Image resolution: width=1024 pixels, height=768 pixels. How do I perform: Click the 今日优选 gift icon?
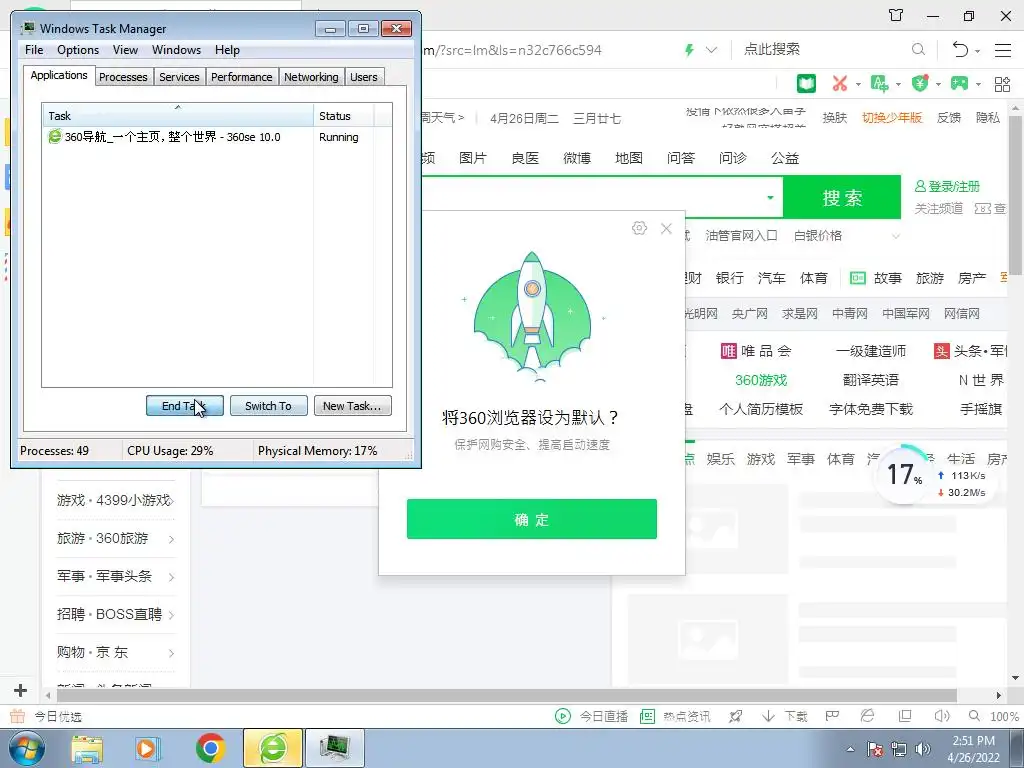coord(18,716)
